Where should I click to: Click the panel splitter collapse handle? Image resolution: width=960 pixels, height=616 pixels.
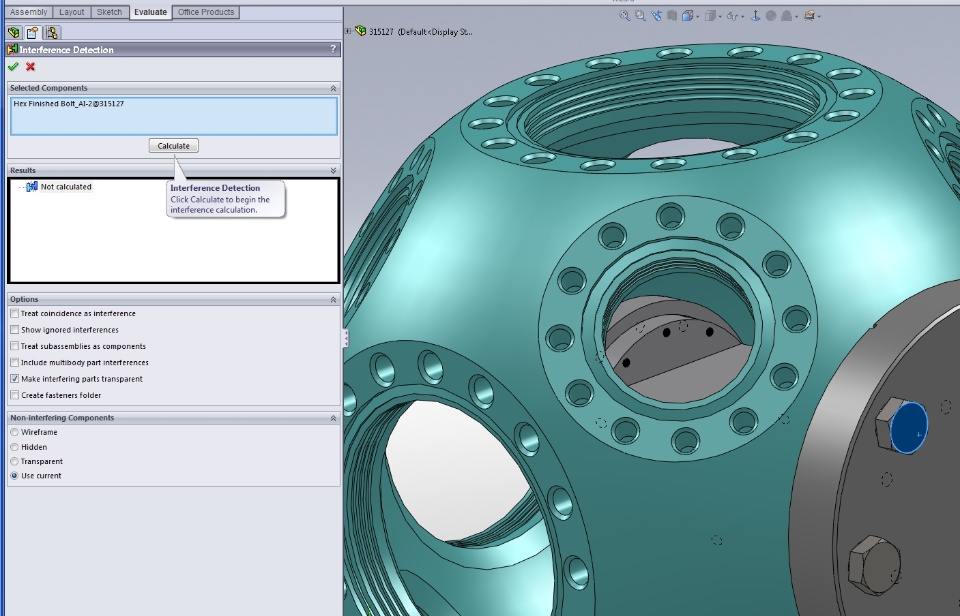click(345, 338)
